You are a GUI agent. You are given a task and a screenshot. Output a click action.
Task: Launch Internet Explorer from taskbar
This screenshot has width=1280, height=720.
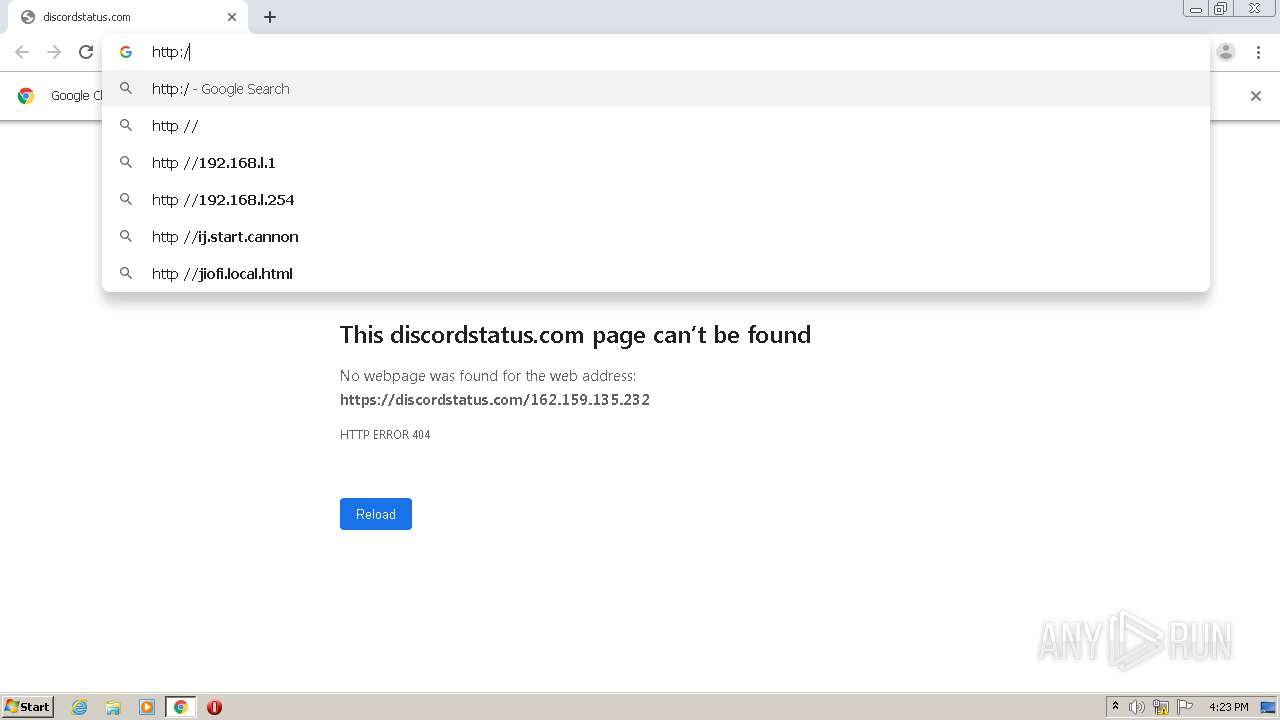(x=80, y=707)
